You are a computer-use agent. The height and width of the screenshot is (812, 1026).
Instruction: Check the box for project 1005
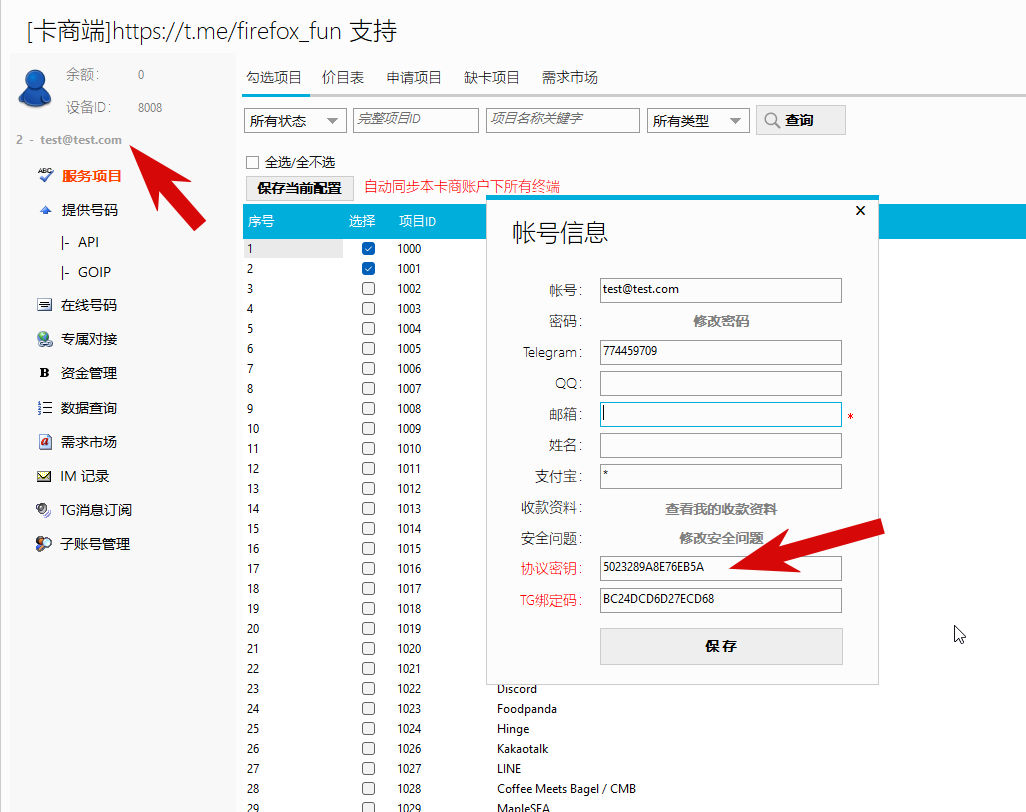click(368, 349)
